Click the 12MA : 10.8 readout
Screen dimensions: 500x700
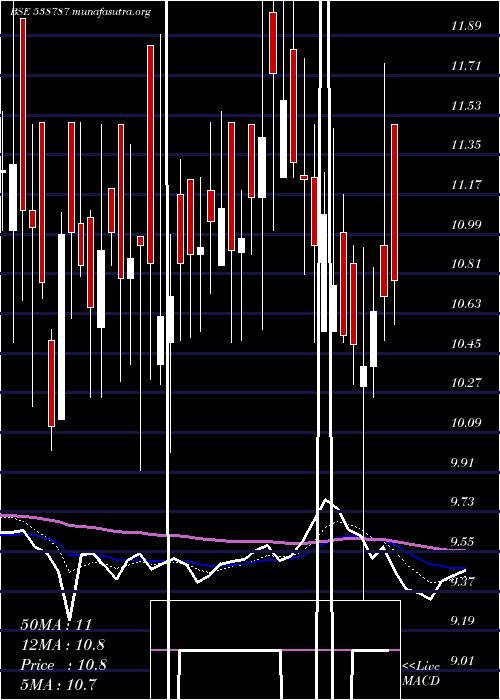[x=63, y=645]
